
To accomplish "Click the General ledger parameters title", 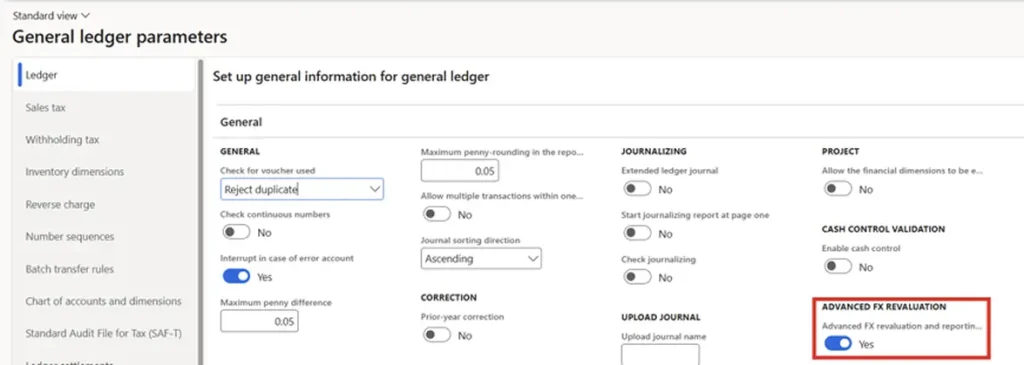I will coord(120,37).
